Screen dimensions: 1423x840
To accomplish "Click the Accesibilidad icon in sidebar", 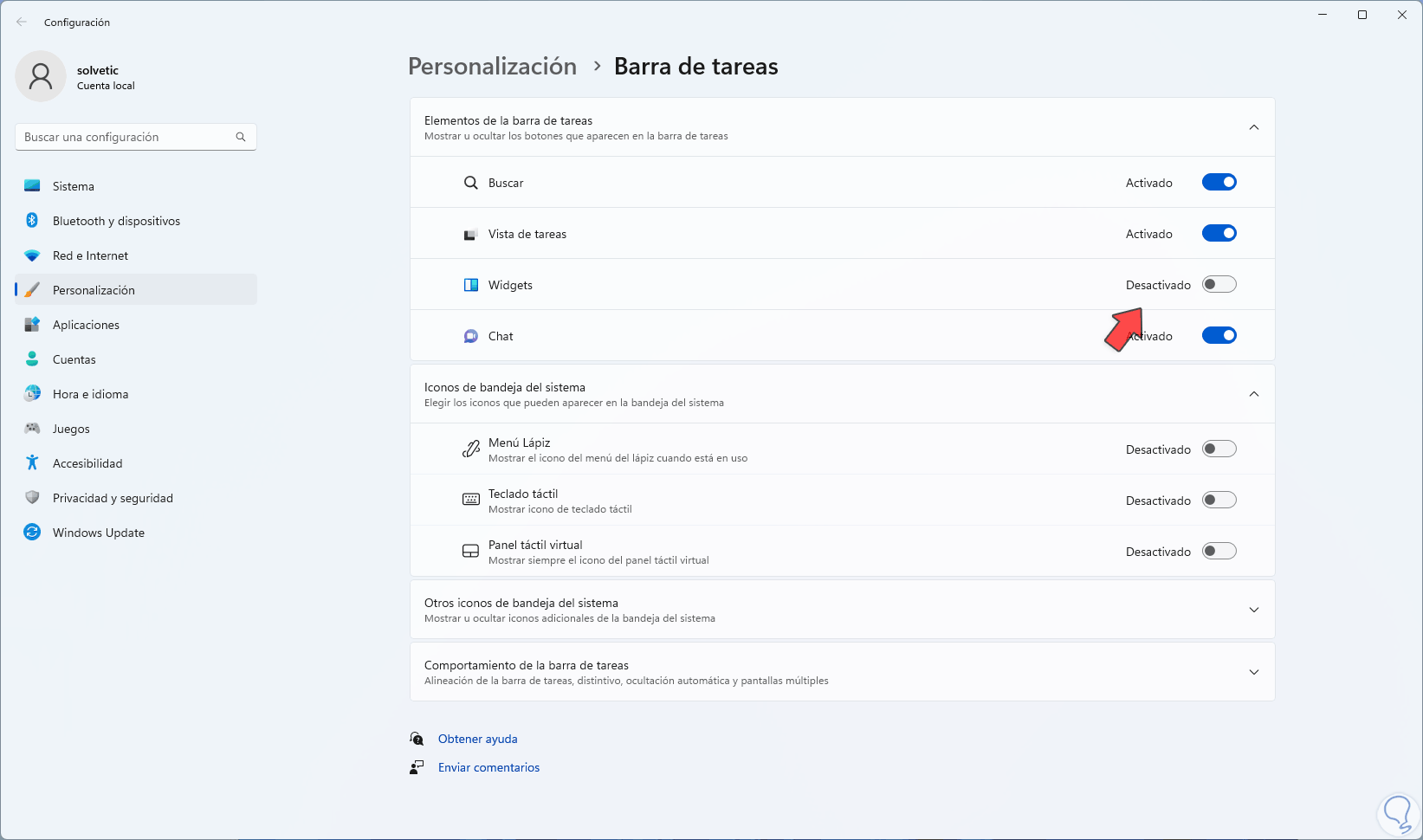I will pos(32,463).
